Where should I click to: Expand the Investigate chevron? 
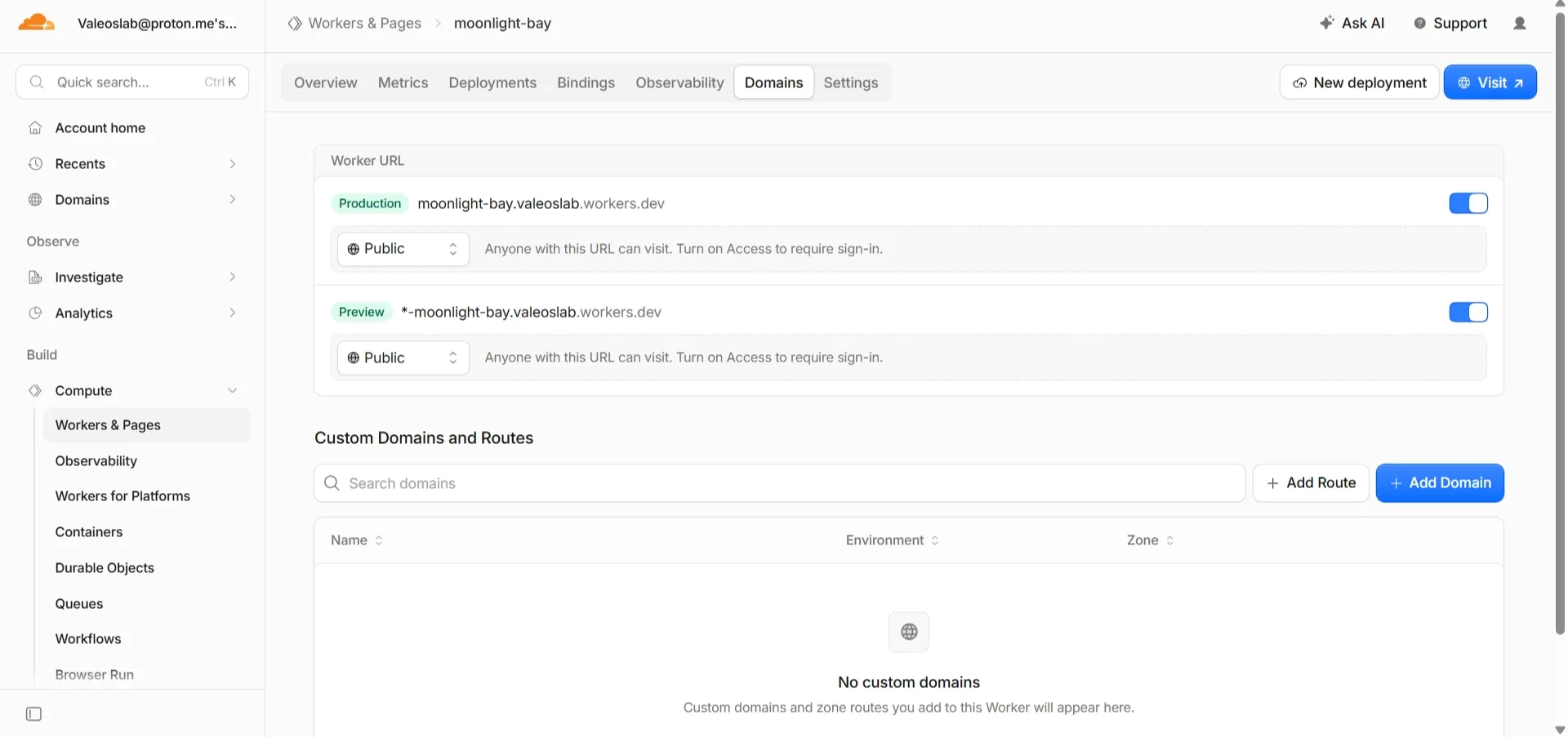(x=233, y=277)
